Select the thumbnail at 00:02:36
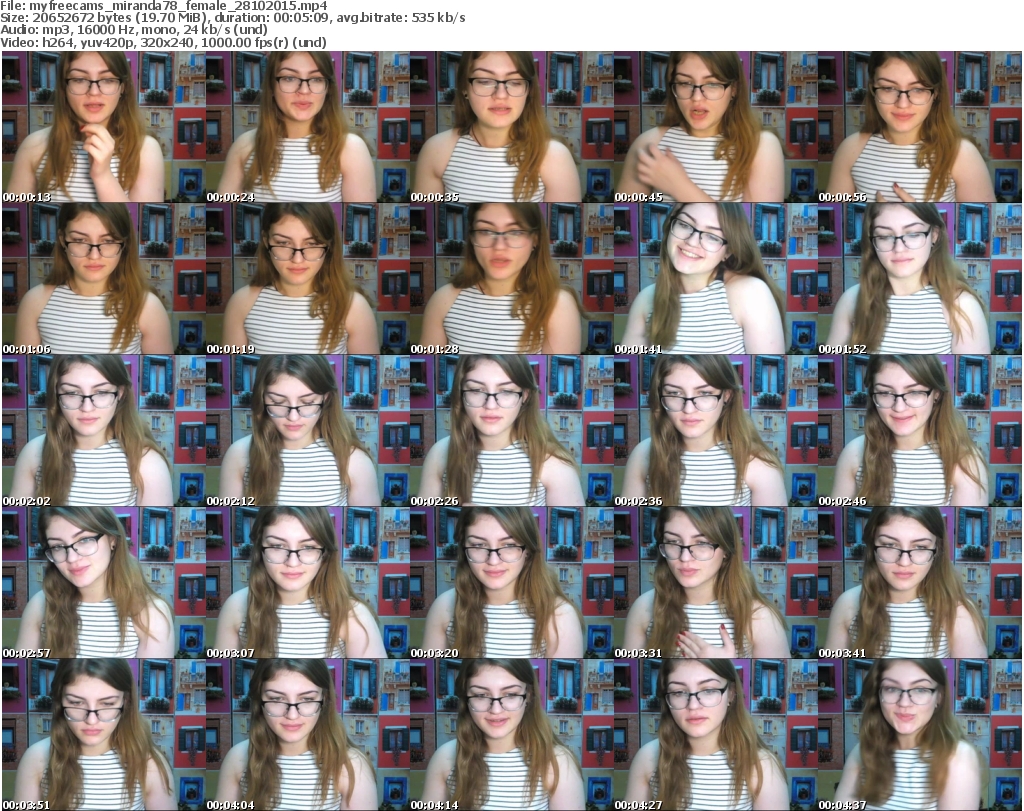 [x=715, y=431]
